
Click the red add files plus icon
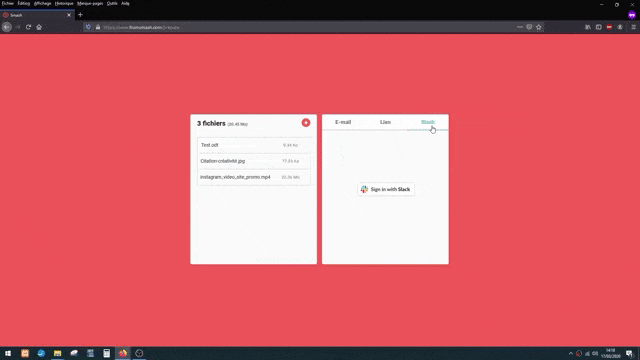pyautogui.click(x=306, y=122)
